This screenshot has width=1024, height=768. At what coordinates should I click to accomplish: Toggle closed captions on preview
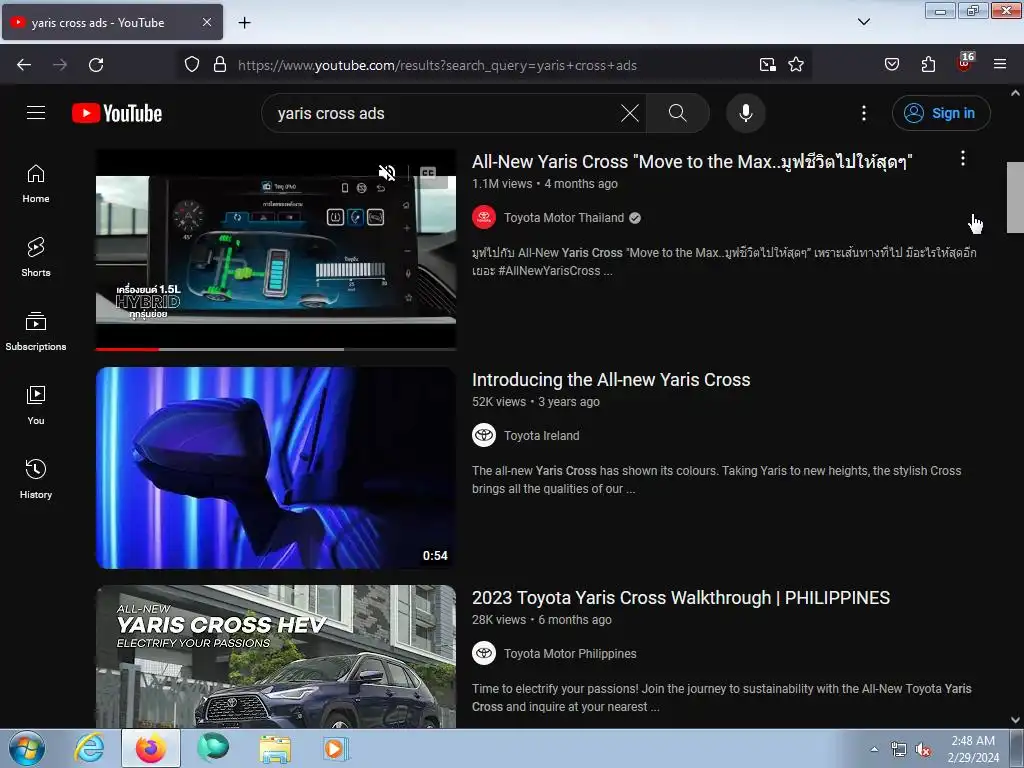pyautogui.click(x=428, y=173)
